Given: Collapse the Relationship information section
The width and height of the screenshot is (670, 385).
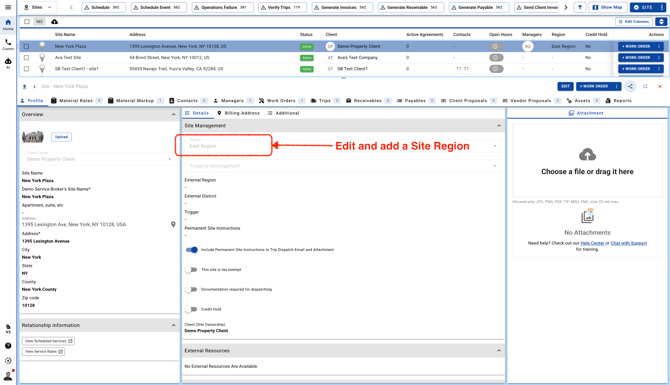Looking at the screenshot, I should pos(173,325).
